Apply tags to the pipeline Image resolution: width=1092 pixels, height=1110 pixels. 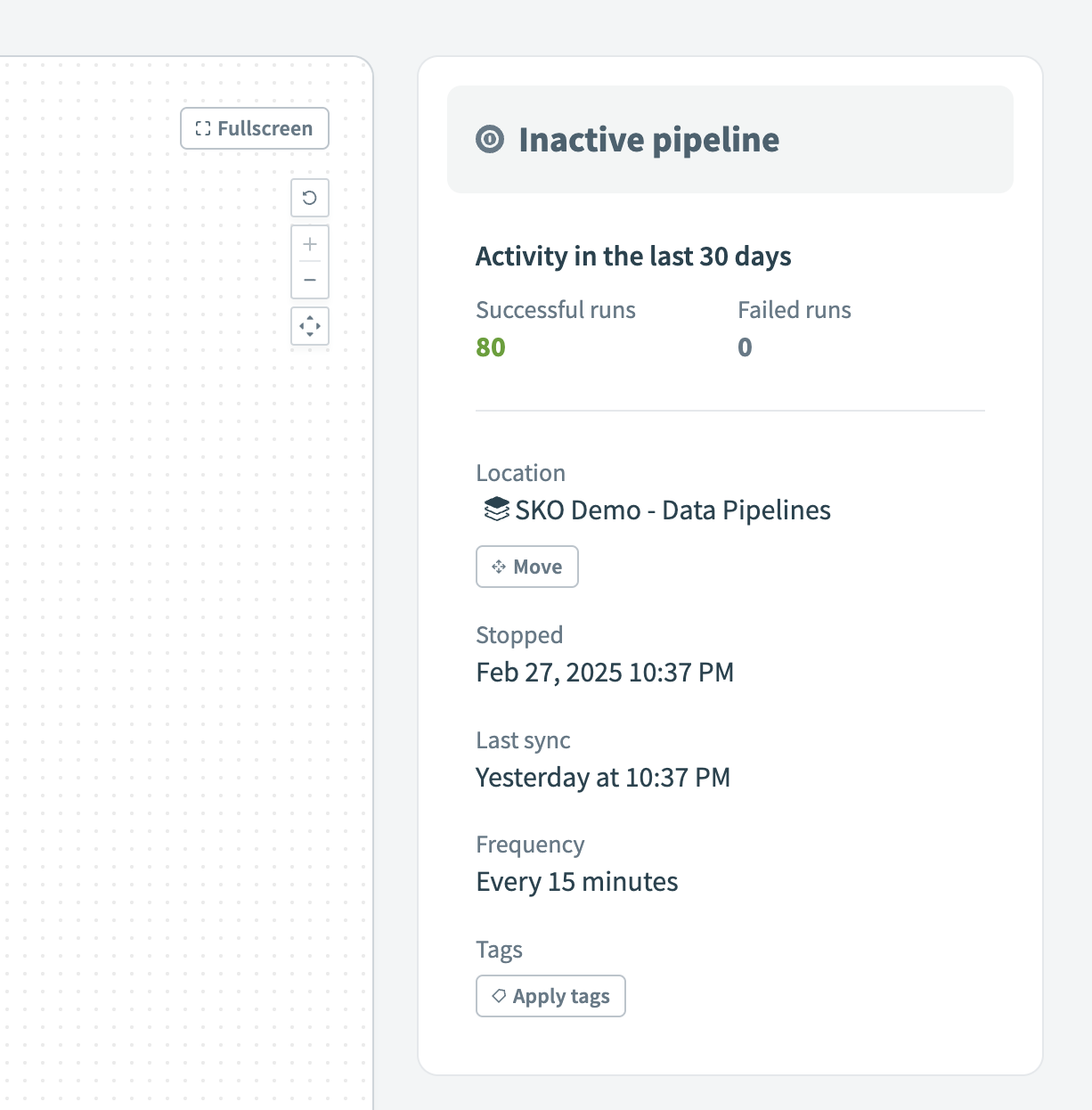coord(550,996)
